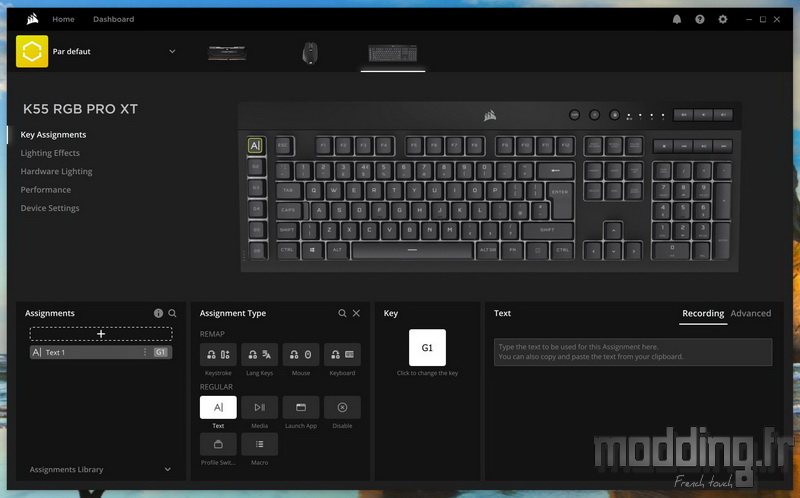
Task: Search within Assignments panel
Action: tap(172, 313)
